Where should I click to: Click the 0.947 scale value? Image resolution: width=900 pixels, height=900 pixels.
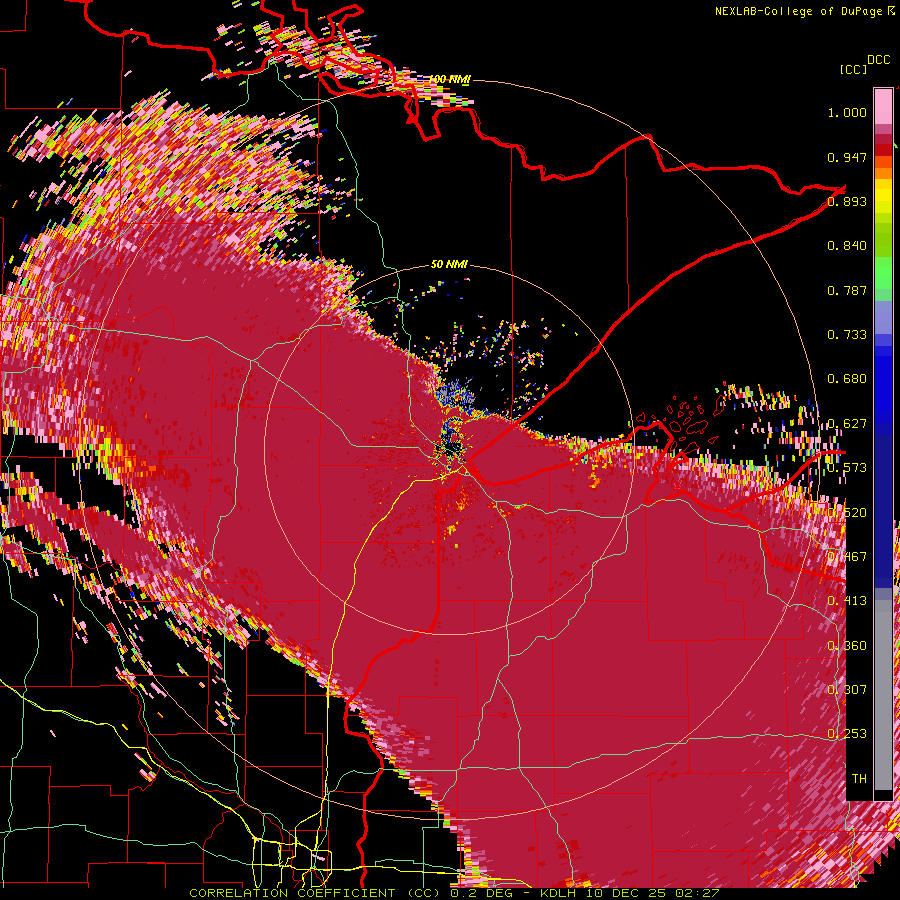point(847,157)
